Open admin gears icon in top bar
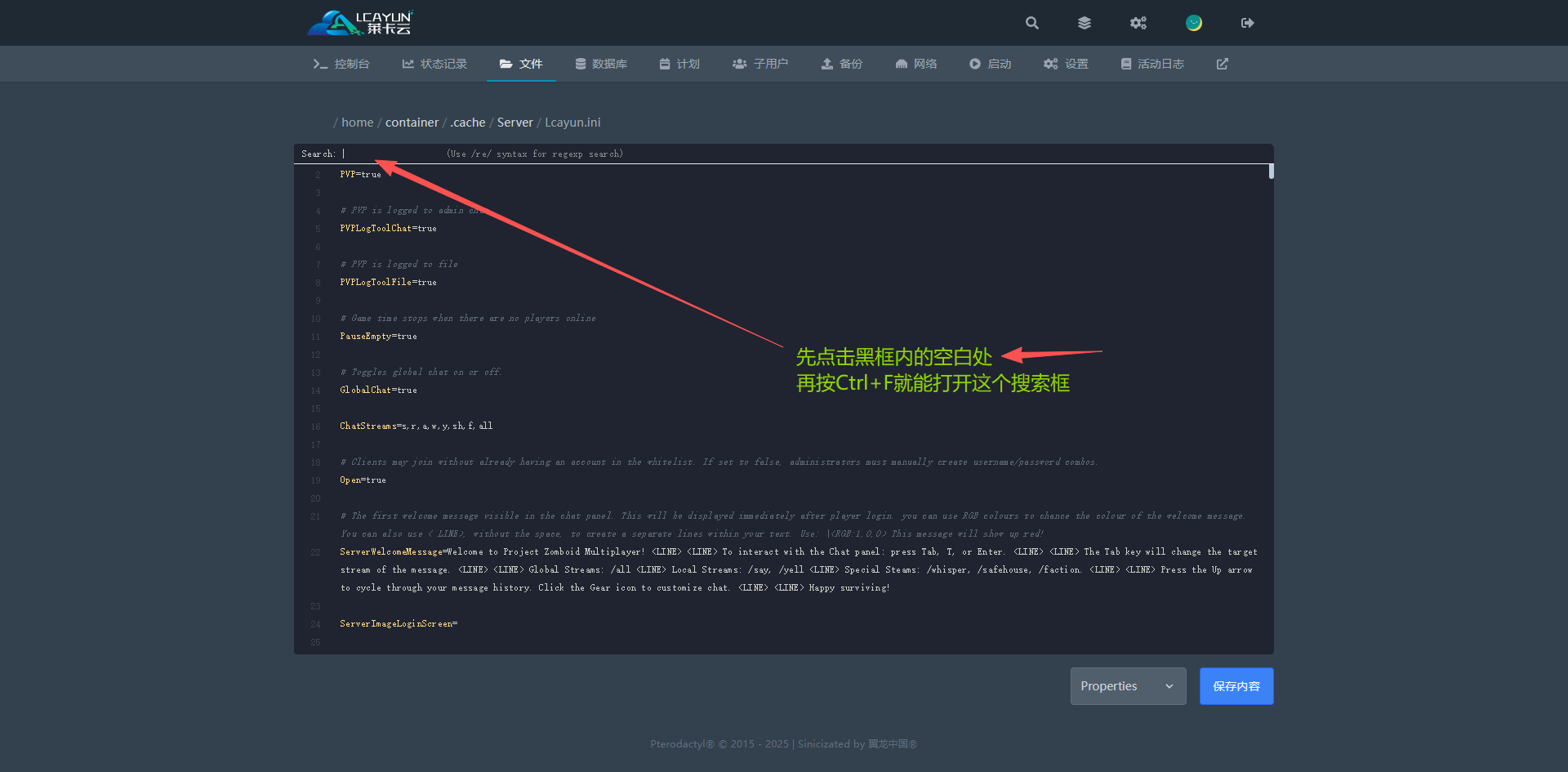Viewport: 1568px width, 772px height. (x=1138, y=23)
